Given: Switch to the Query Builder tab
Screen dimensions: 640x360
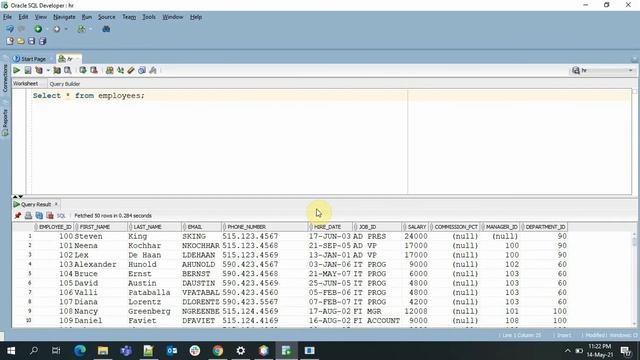Looking at the screenshot, I should (64, 84).
